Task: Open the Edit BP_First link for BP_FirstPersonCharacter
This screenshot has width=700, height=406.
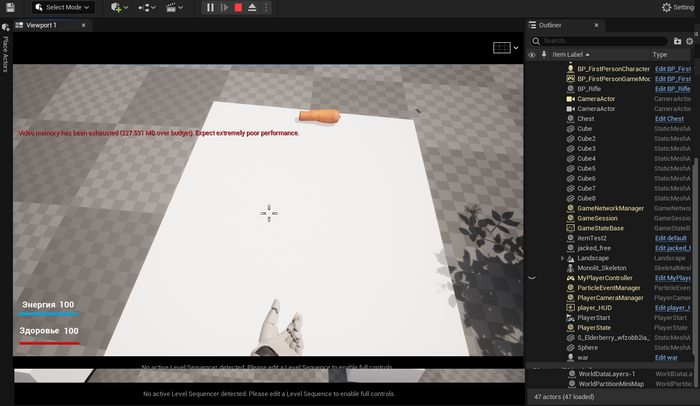Action: 672,69
